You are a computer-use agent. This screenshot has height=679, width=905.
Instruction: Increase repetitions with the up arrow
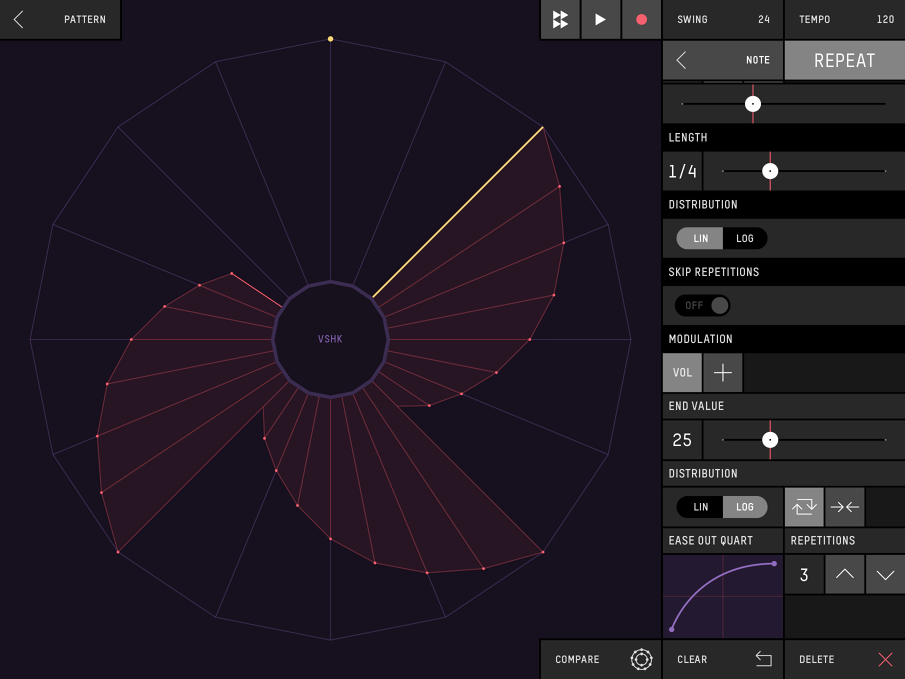[845, 574]
